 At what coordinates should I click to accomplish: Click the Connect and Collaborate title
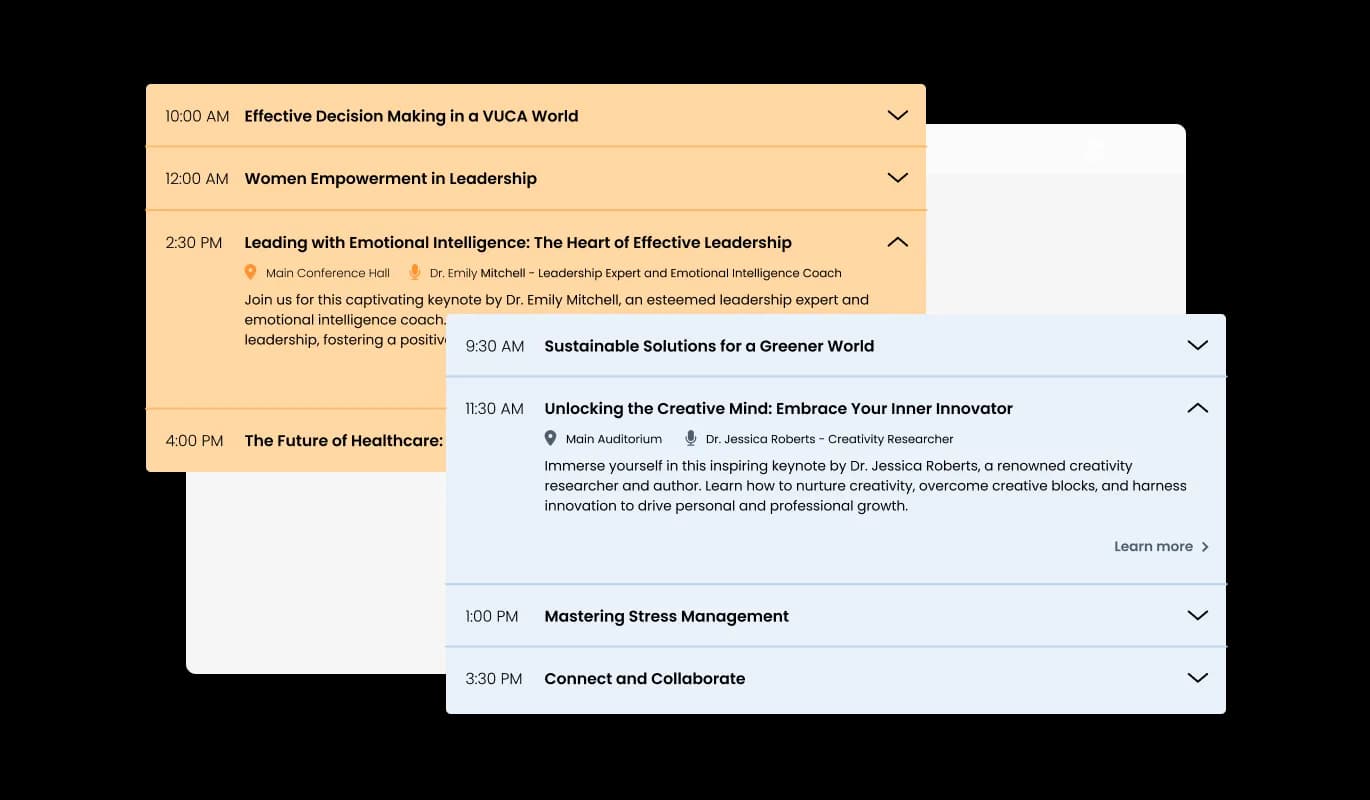644,678
